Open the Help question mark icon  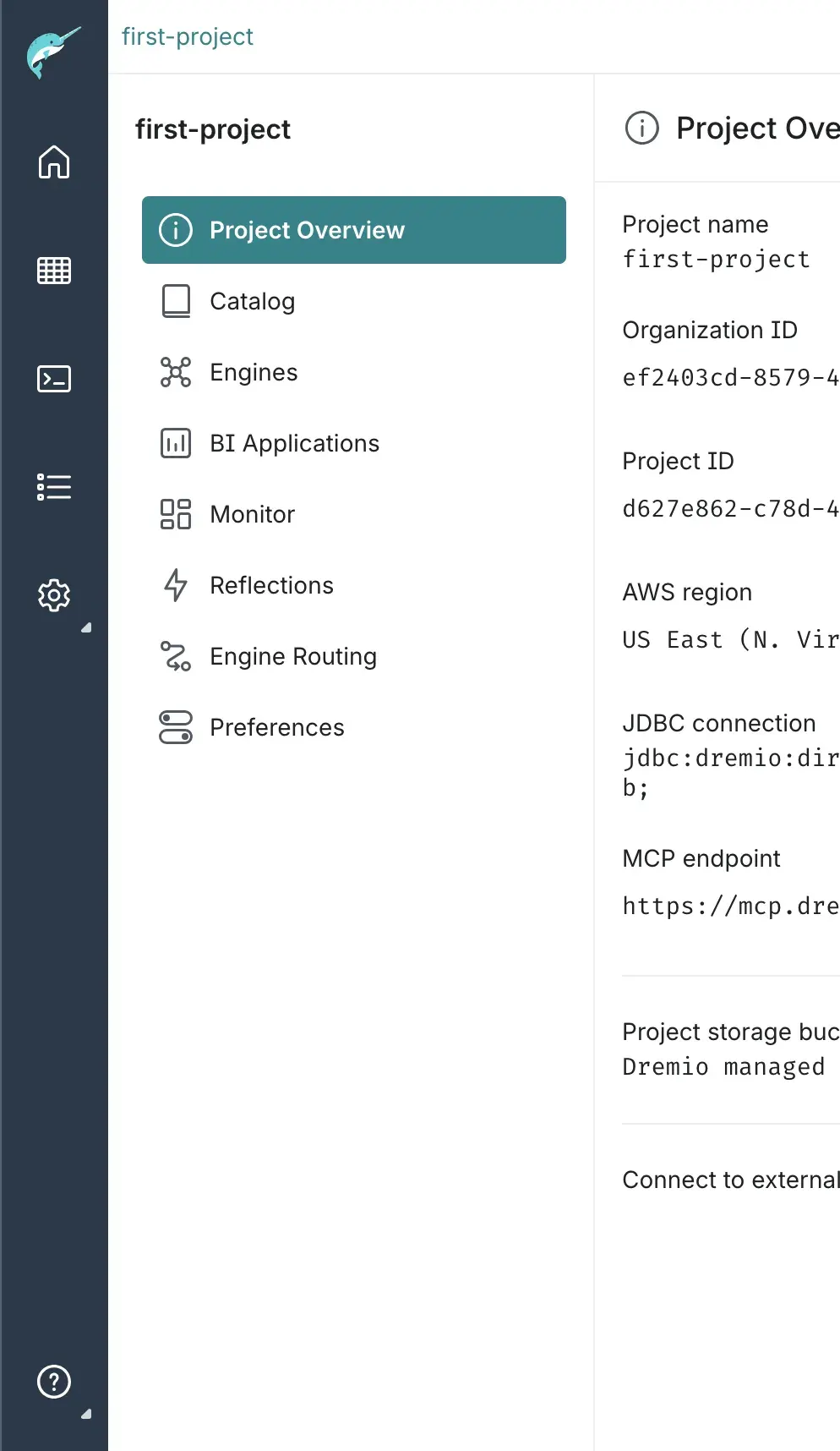pyautogui.click(x=54, y=1382)
